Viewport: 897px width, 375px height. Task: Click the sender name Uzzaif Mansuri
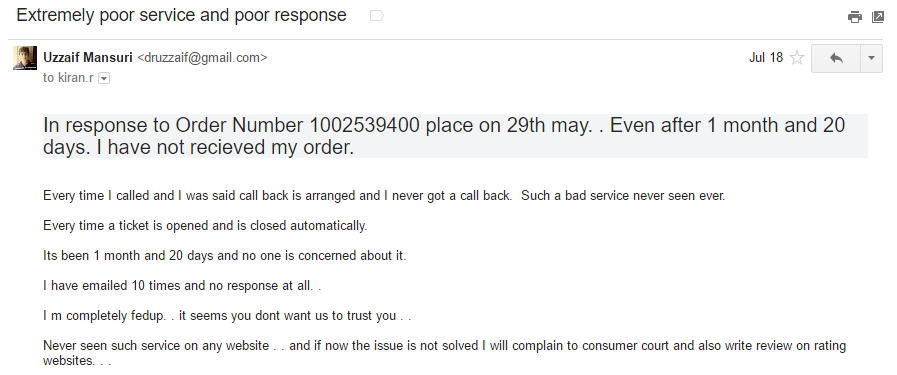click(88, 58)
